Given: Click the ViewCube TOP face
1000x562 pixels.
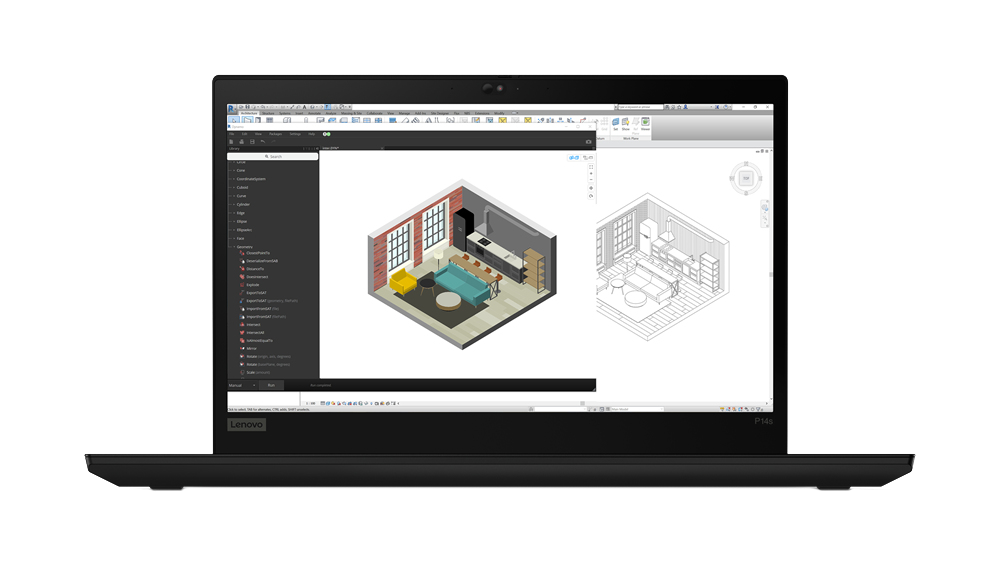Looking at the screenshot, I should click(x=745, y=177).
